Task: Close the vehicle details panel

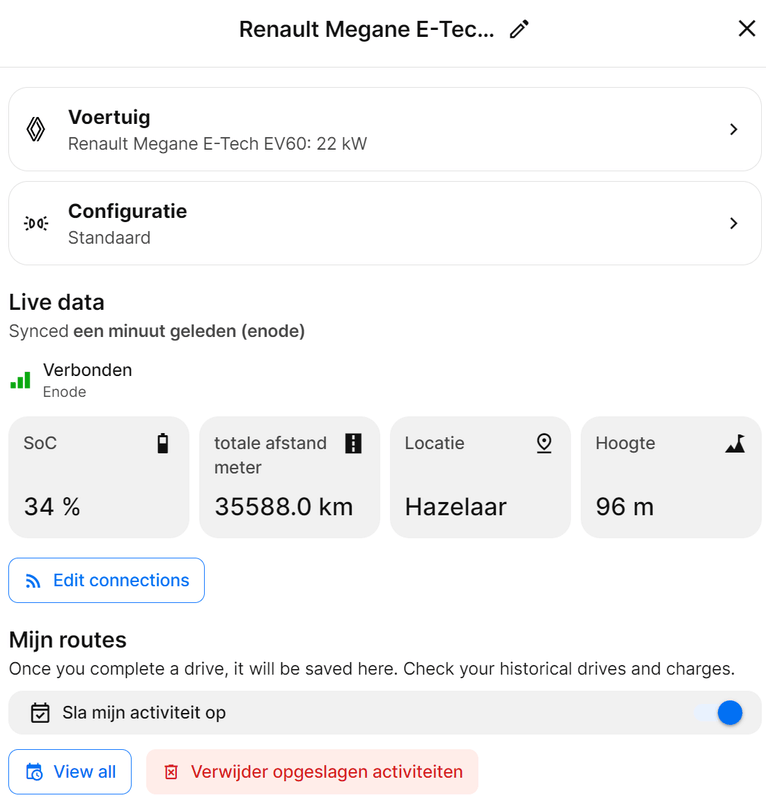Action: tap(746, 29)
